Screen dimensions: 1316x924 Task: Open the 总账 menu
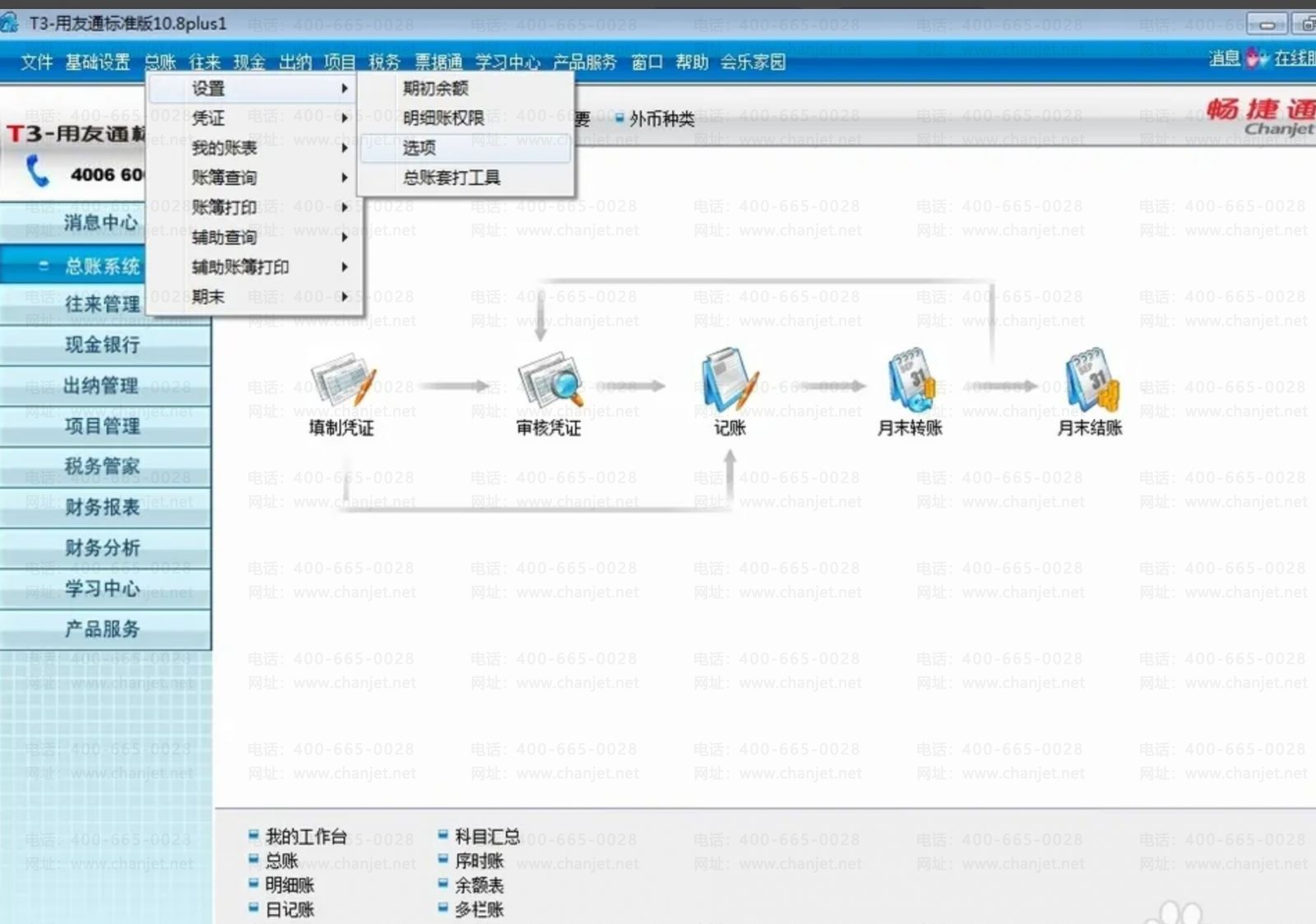pyautogui.click(x=160, y=62)
